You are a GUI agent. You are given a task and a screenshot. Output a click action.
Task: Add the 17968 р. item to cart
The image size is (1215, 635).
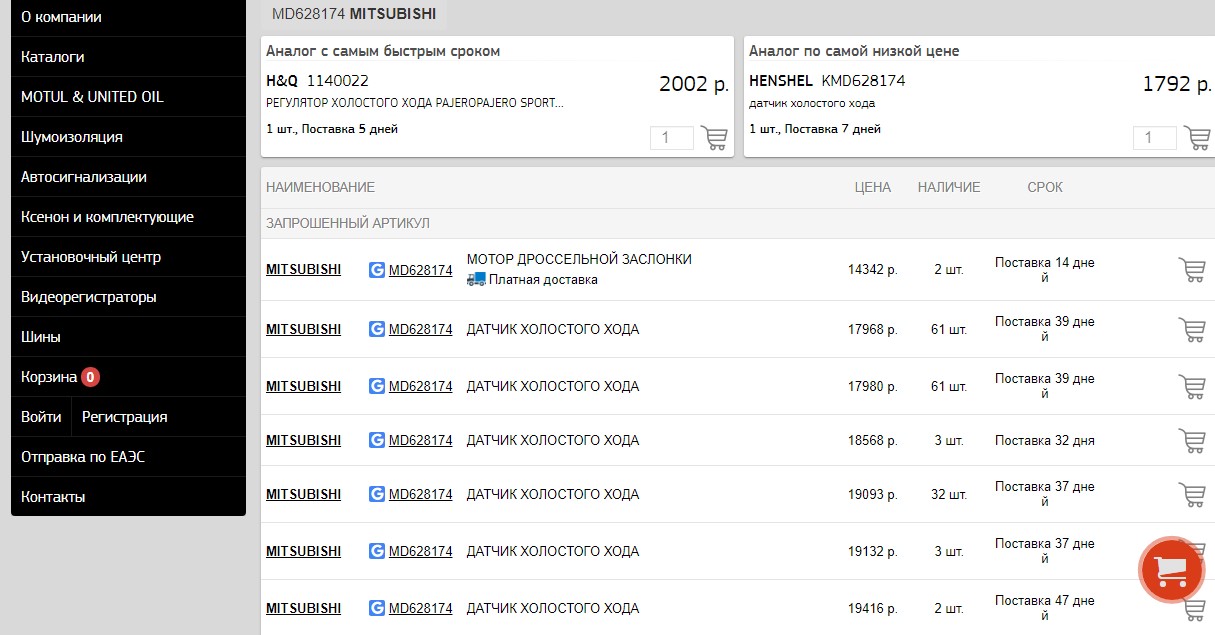1191,330
